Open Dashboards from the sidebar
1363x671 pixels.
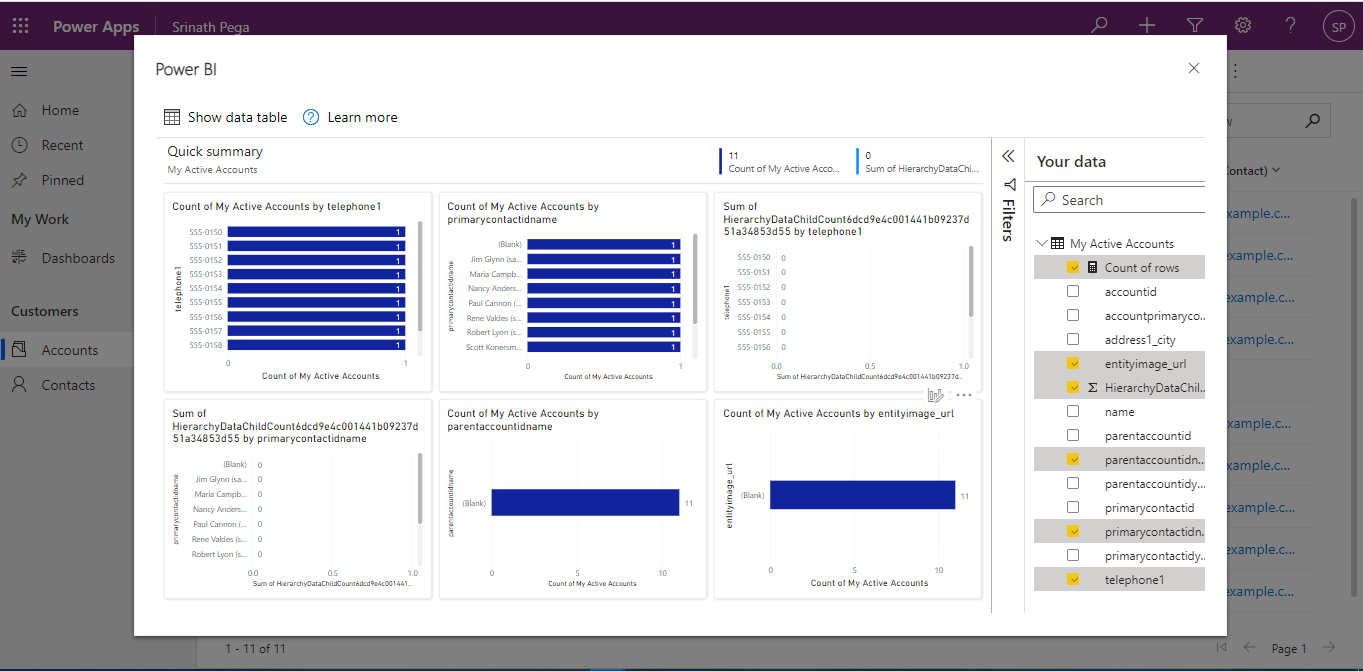(x=77, y=258)
